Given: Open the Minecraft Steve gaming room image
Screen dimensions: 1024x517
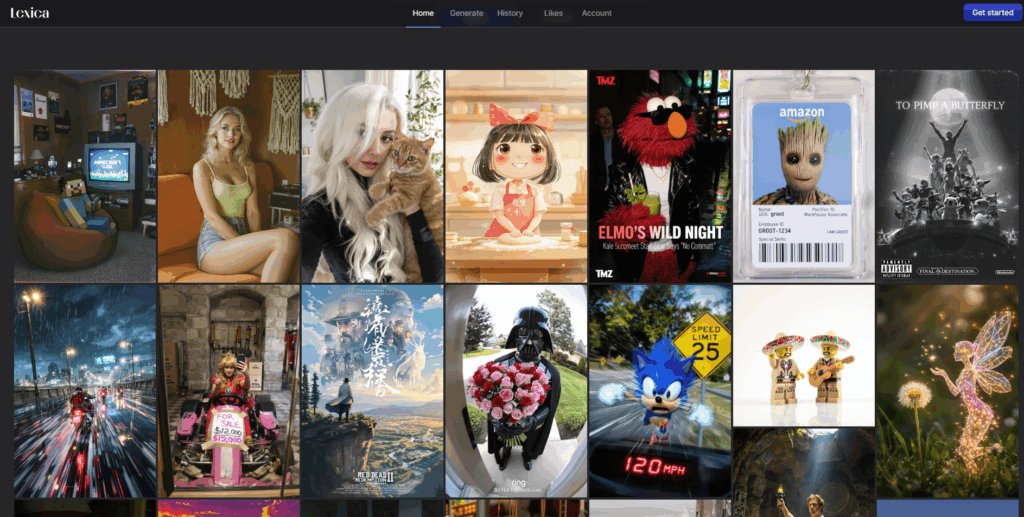Looking at the screenshot, I should point(85,176).
